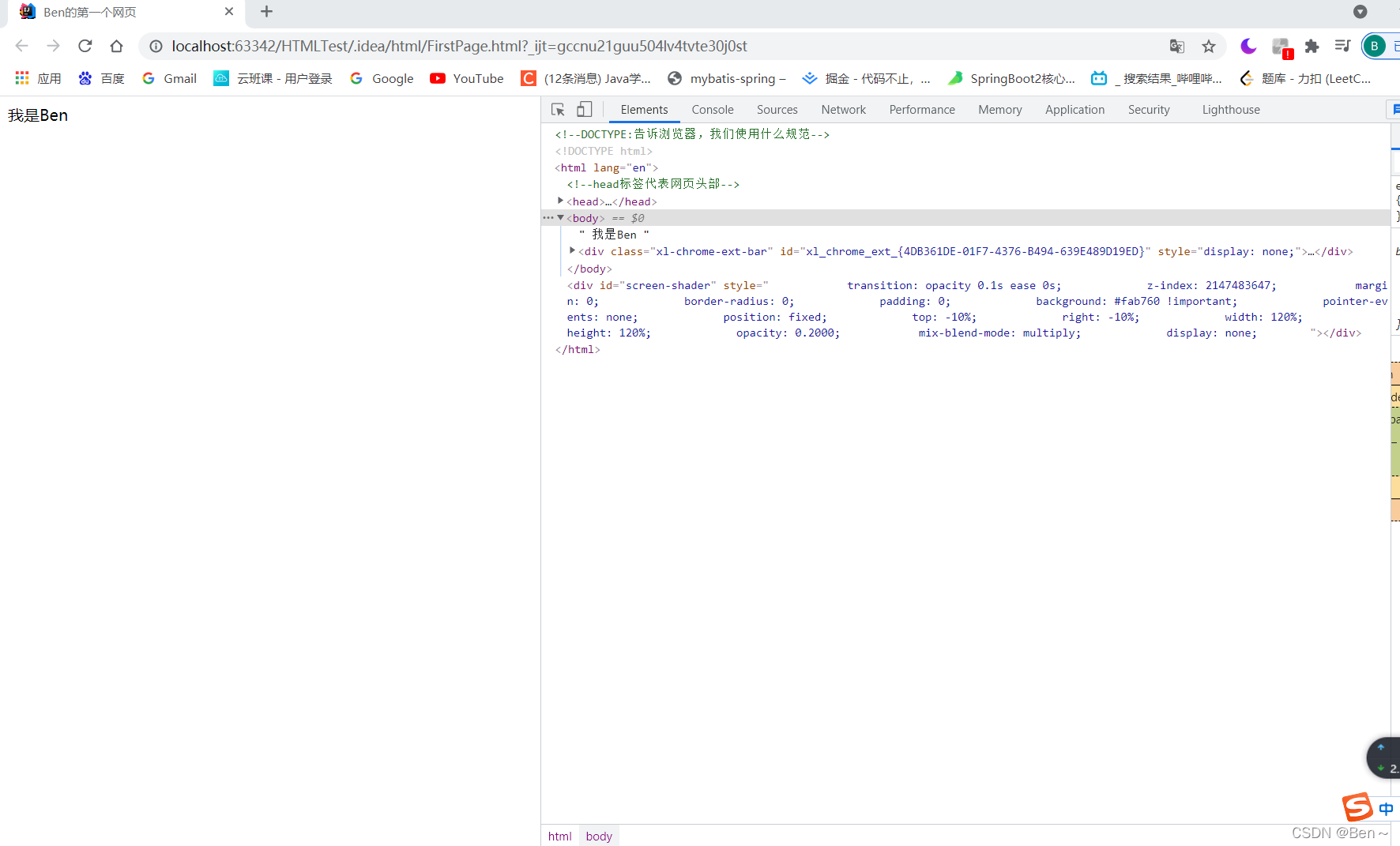Open the Performance tab
The height and width of the screenshot is (846, 1400).
pyautogui.click(x=922, y=110)
